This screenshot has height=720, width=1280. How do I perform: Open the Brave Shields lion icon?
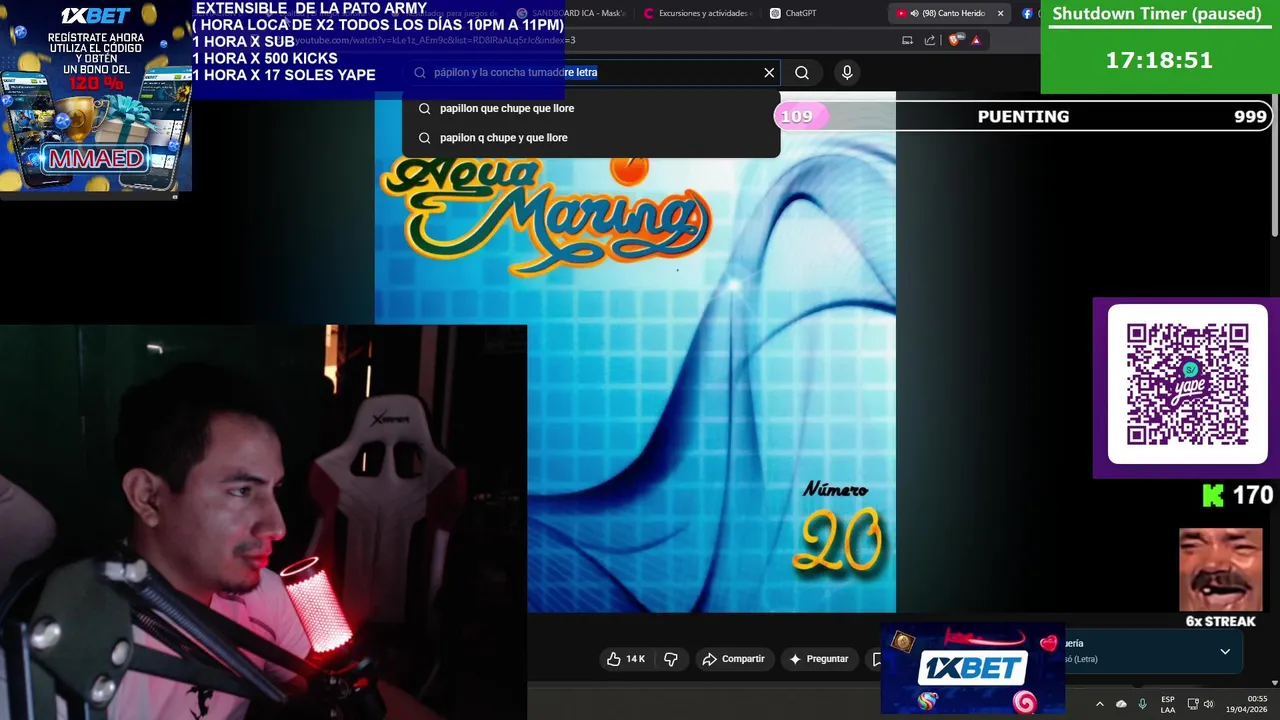pos(954,40)
